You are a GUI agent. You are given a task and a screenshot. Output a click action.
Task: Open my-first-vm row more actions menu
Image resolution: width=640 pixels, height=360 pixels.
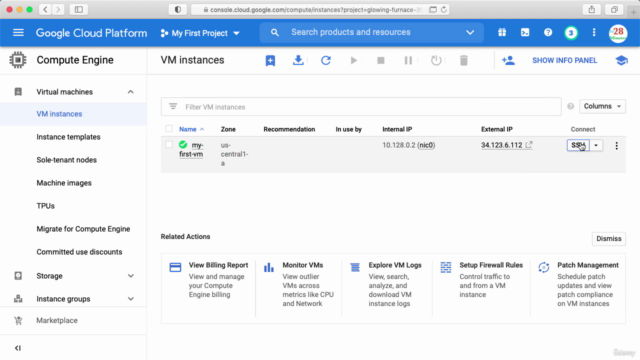(x=616, y=145)
